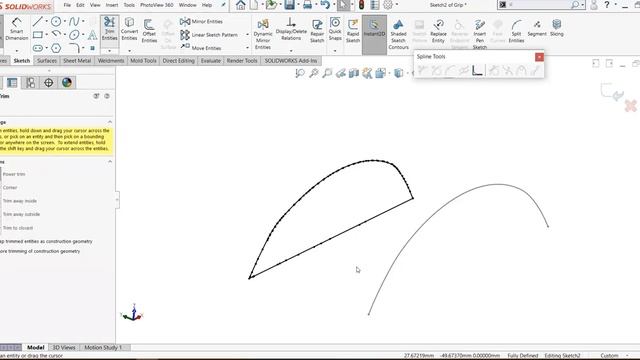Click Linear Sketch Pattern

pos(210,35)
